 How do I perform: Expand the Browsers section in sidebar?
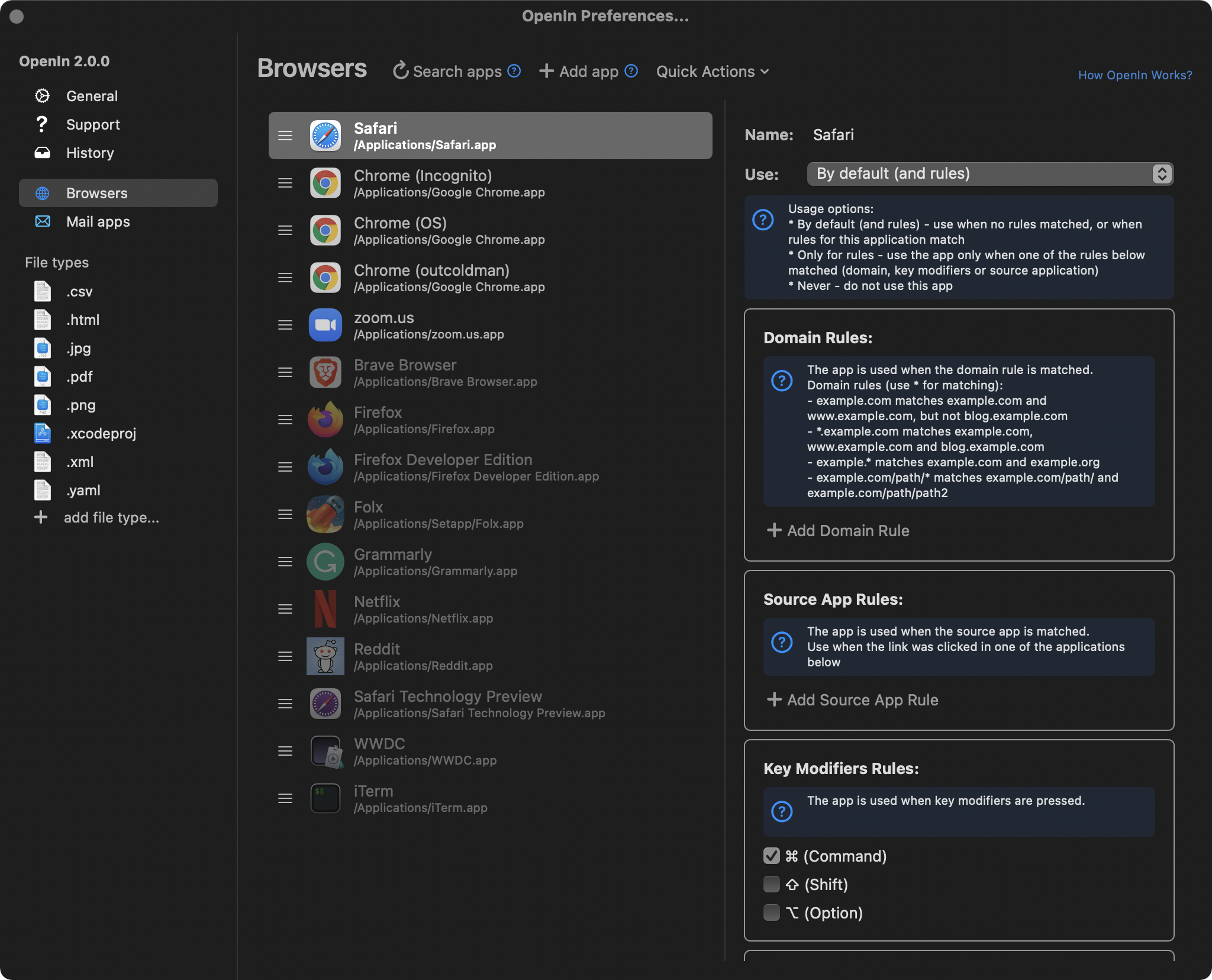[97, 192]
